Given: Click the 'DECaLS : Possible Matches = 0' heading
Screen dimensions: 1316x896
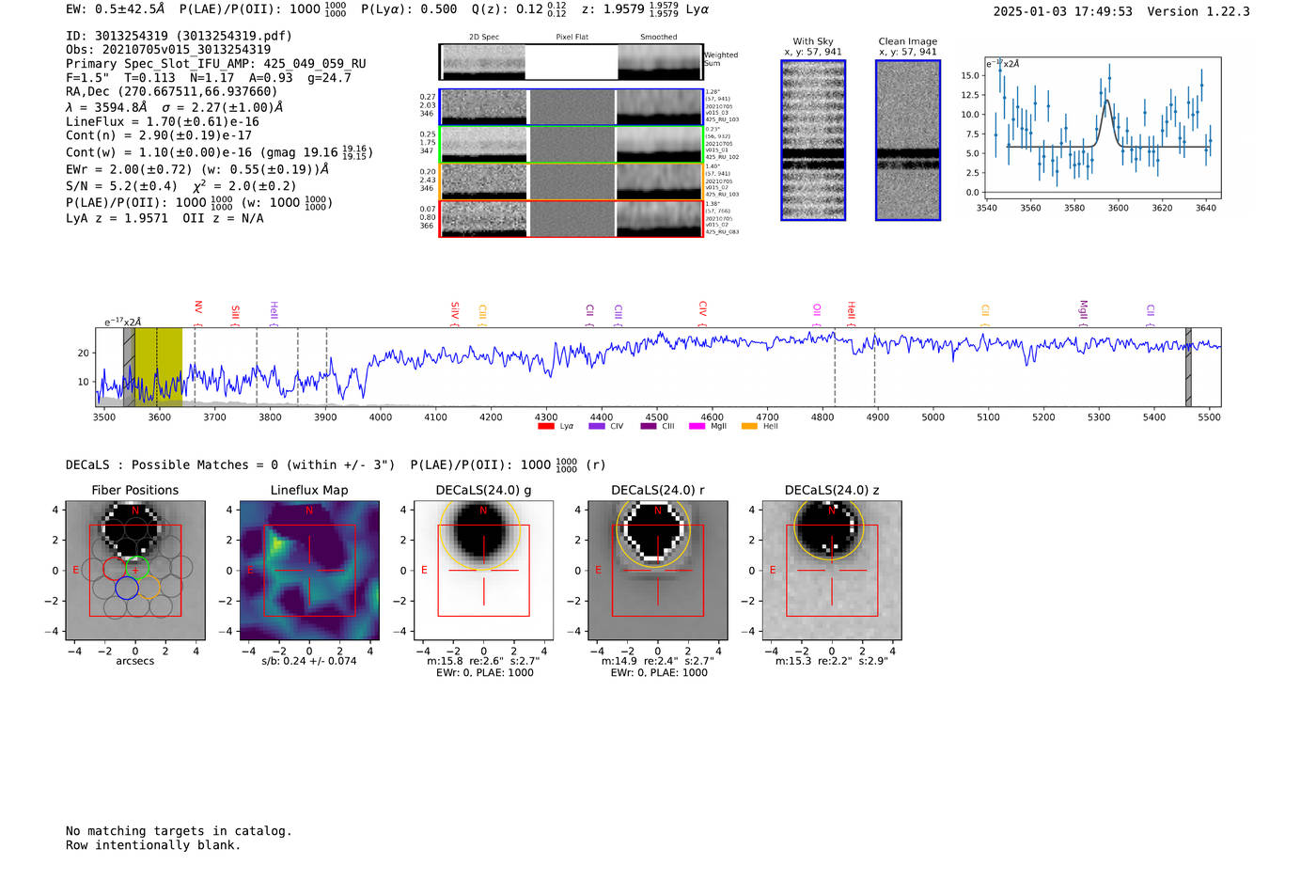Looking at the screenshot, I should [172, 464].
